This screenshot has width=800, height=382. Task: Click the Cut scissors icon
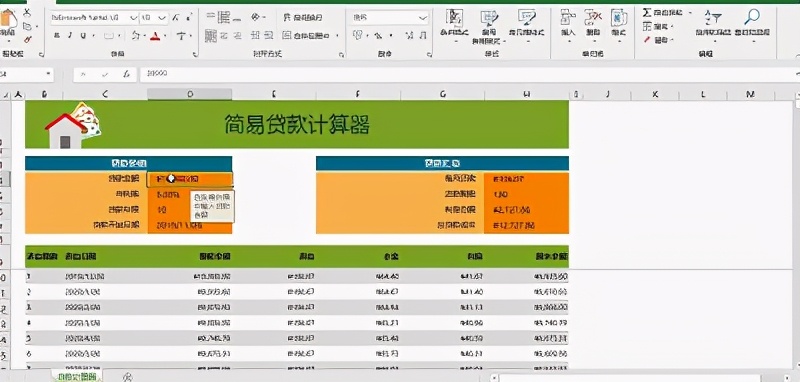pyautogui.click(x=27, y=12)
